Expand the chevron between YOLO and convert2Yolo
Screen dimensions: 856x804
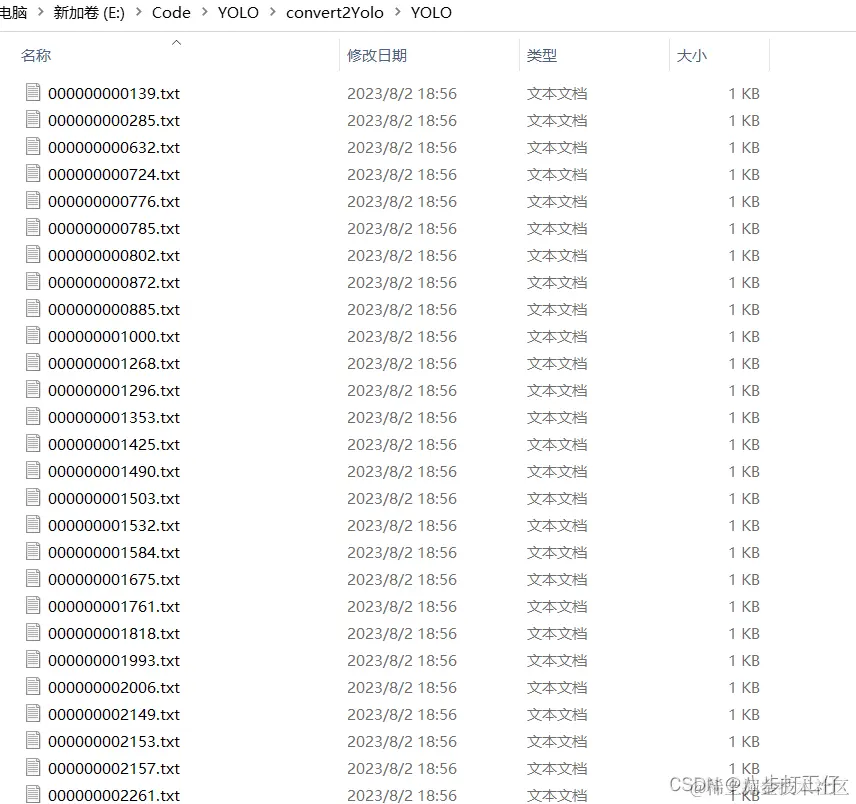coord(273,12)
